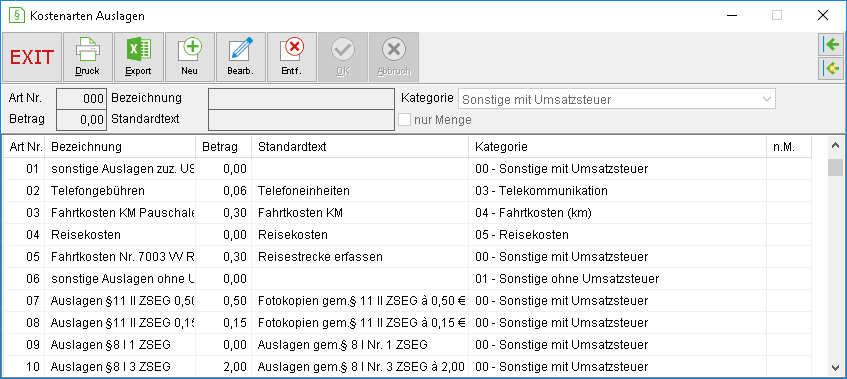Click the red EXIT button
Viewport: 847px width, 379px height.
coord(32,57)
